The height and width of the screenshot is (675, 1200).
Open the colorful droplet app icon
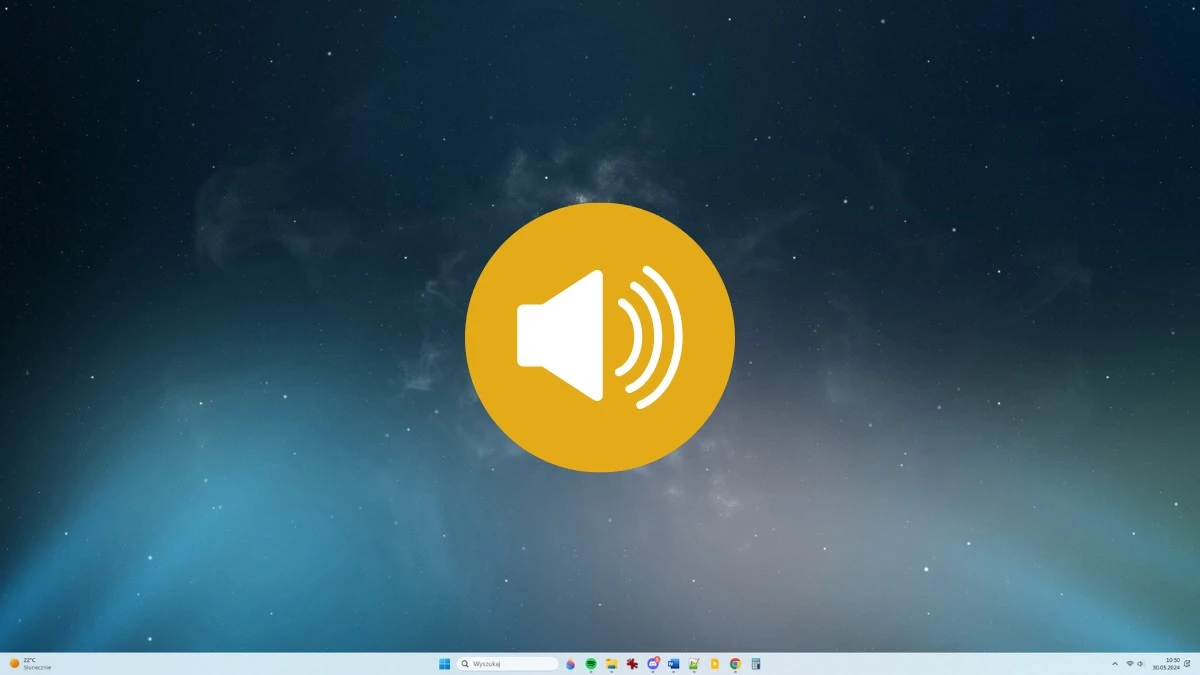point(570,663)
